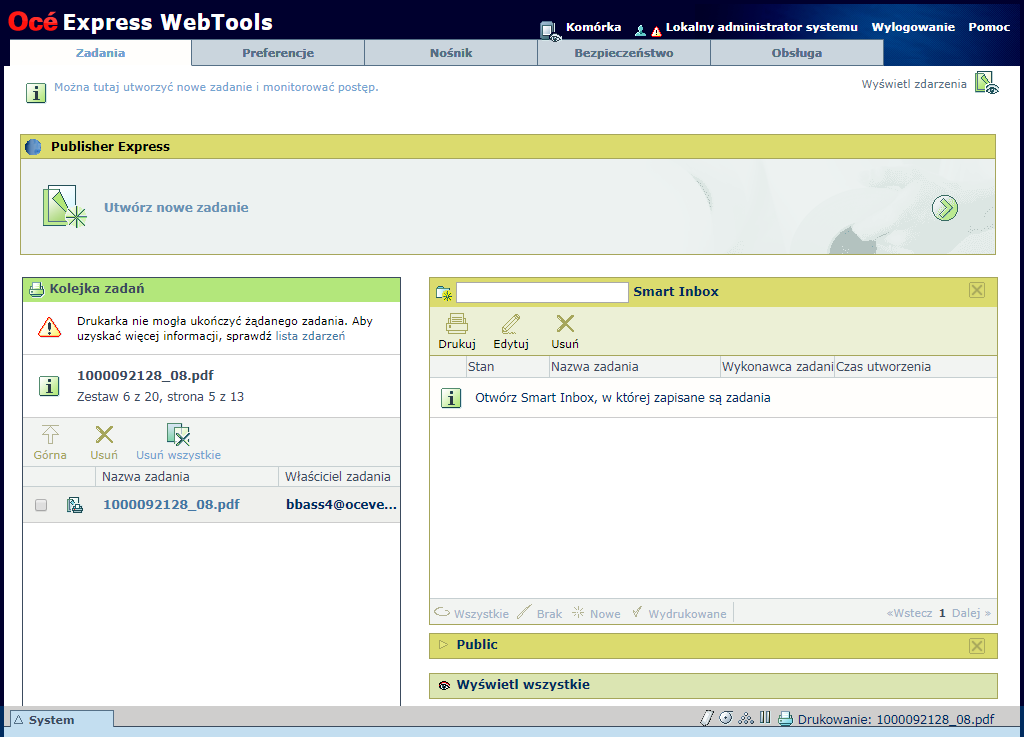Click the red warning triangle icon
Image resolution: width=1024 pixels, height=737 pixels.
[50, 328]
